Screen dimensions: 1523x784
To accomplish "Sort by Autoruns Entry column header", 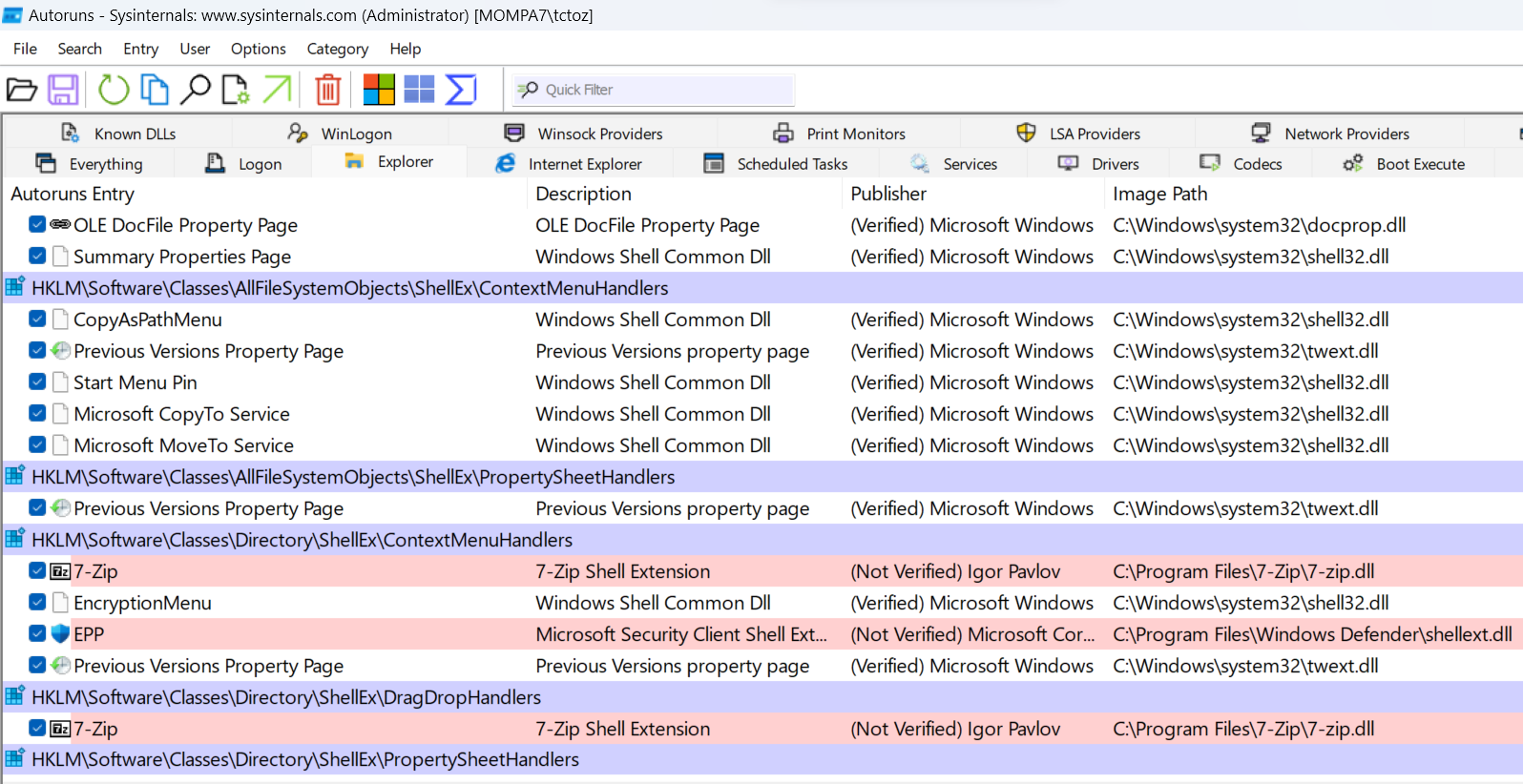I will click(x=264, y=194).
